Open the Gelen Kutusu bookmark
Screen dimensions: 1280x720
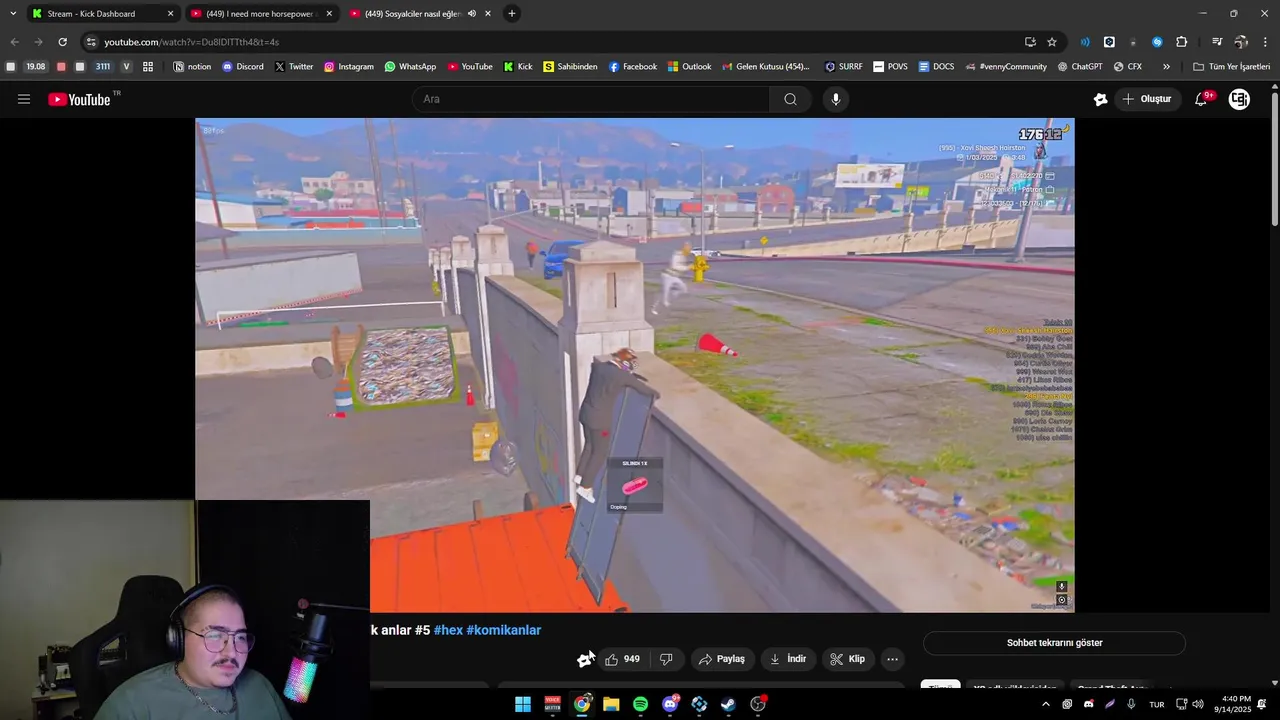(x=766, y=67)
